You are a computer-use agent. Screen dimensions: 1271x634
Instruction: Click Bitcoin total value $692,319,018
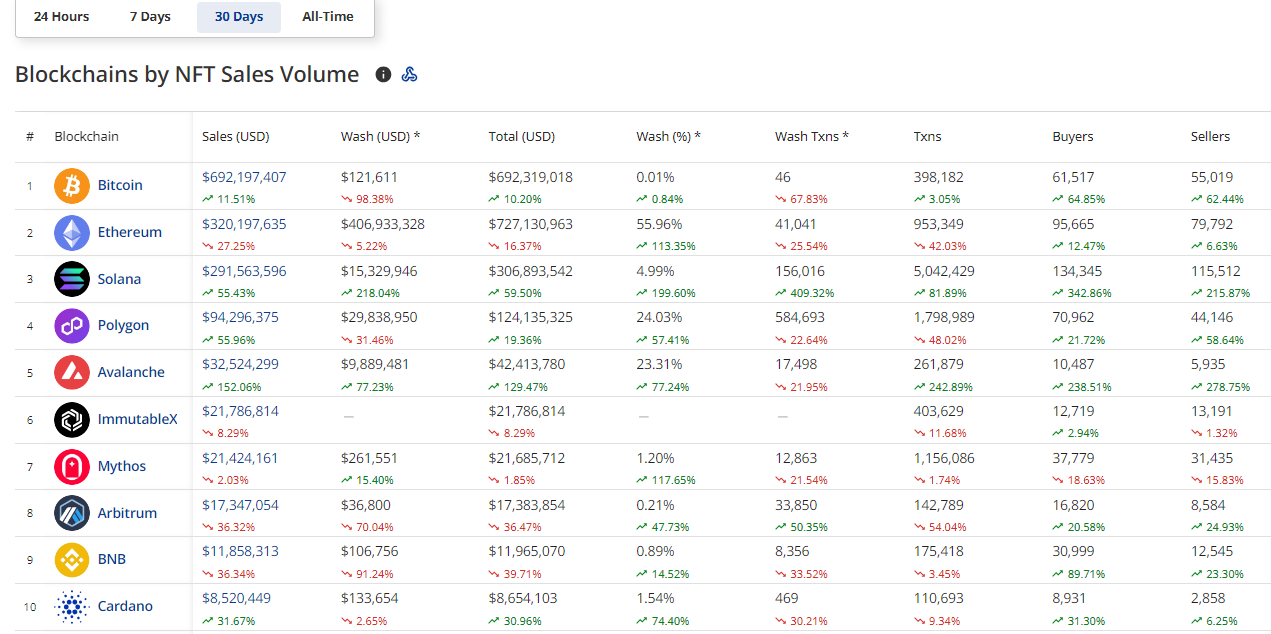point(531,177)
